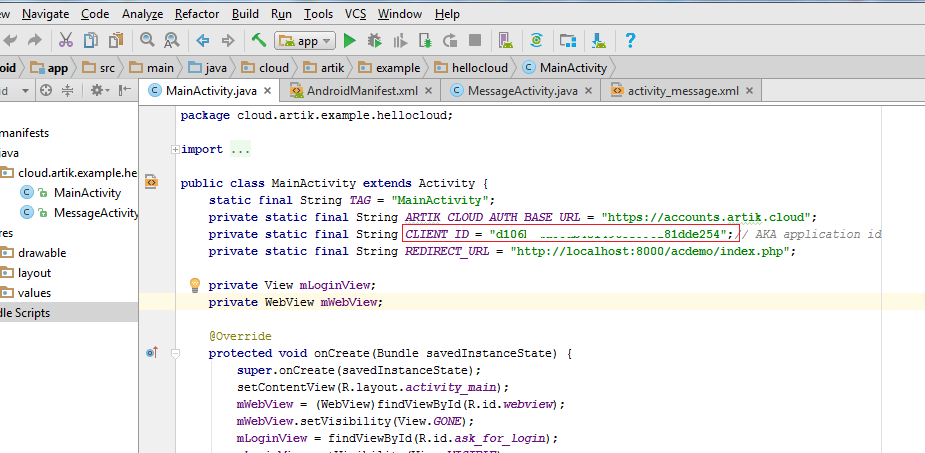Click the cloud breadcrumb
The image size is (925, 453).
[265, 68]
